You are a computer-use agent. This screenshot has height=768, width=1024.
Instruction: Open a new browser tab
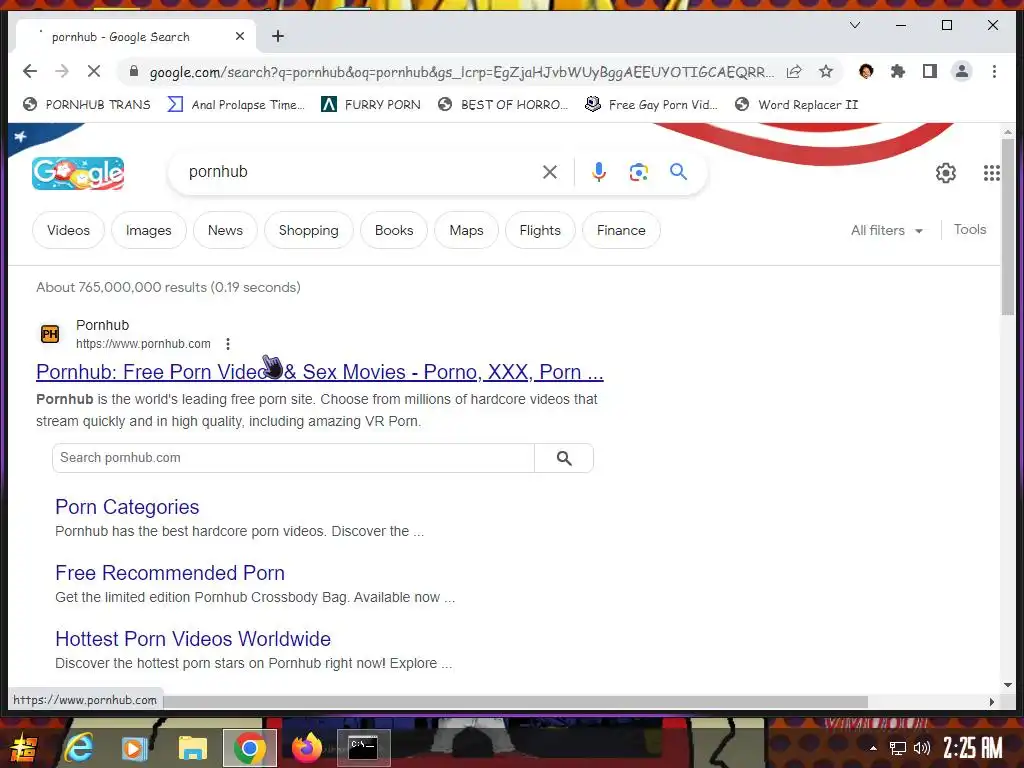(278, 37)
